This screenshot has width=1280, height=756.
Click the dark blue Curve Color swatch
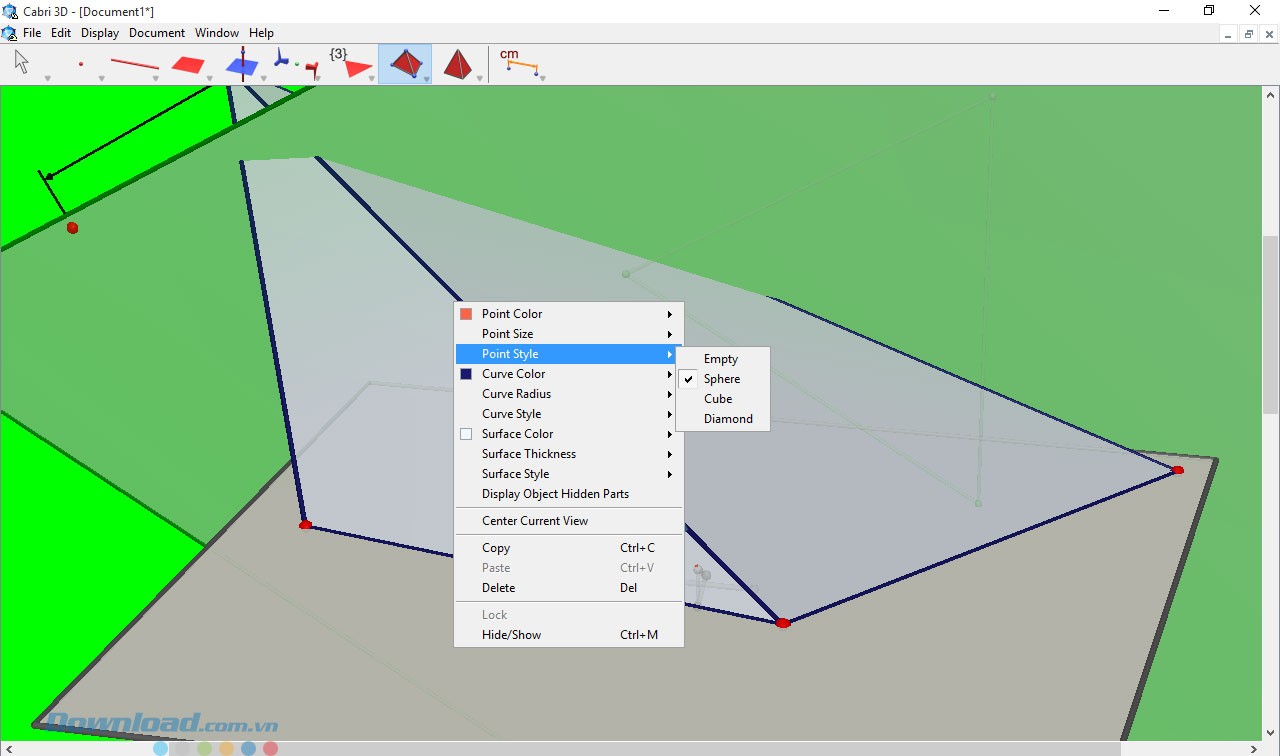(466, 374)
